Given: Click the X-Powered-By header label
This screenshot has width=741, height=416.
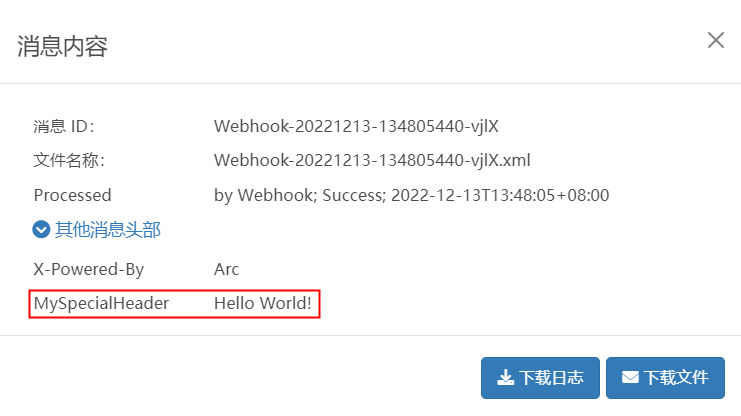Looking at the screenshot, I should click(x=89, y=269).
